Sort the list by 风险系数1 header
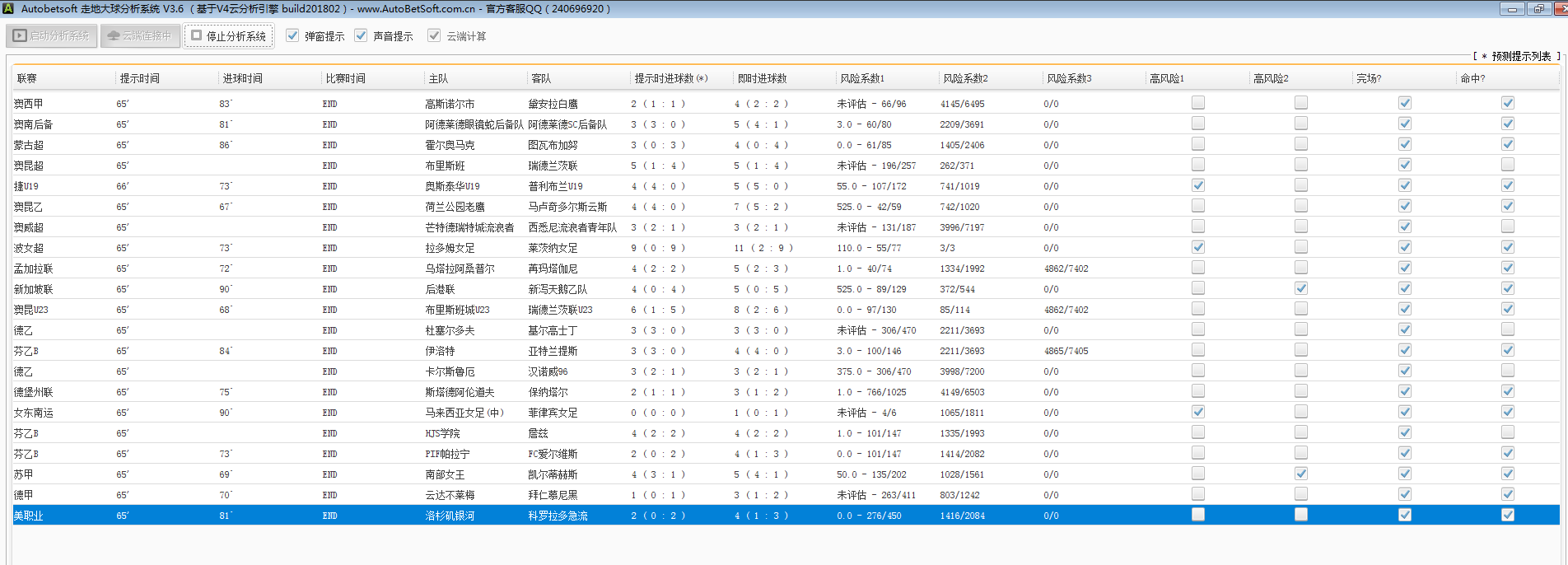 tap(862, 78)
